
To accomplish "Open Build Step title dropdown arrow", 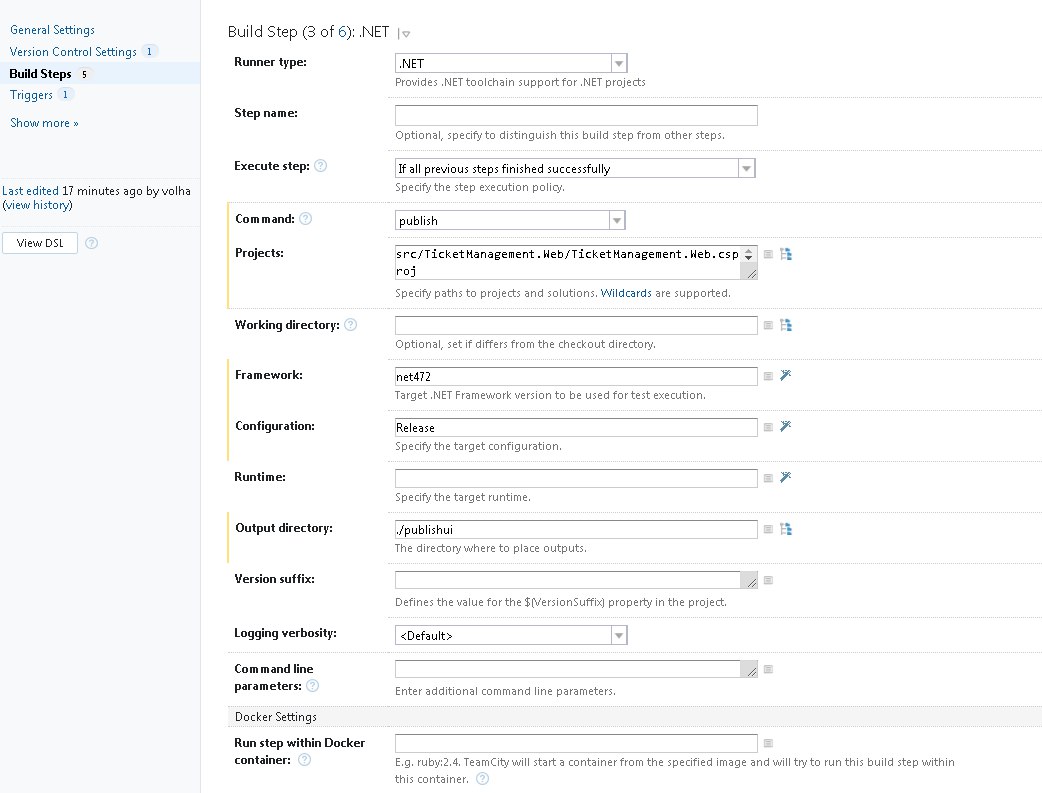I will click(404, 33).
